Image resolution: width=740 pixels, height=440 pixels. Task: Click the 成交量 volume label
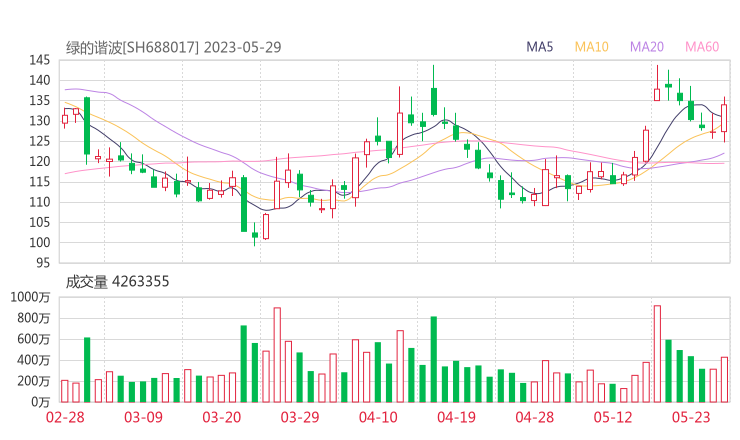(86, 282)
